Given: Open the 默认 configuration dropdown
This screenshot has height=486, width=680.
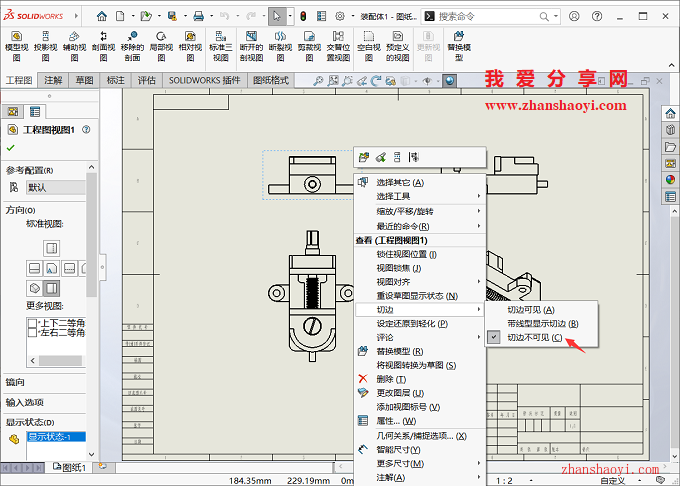Looking at the screenshot, I should click(x=56, y=187).
